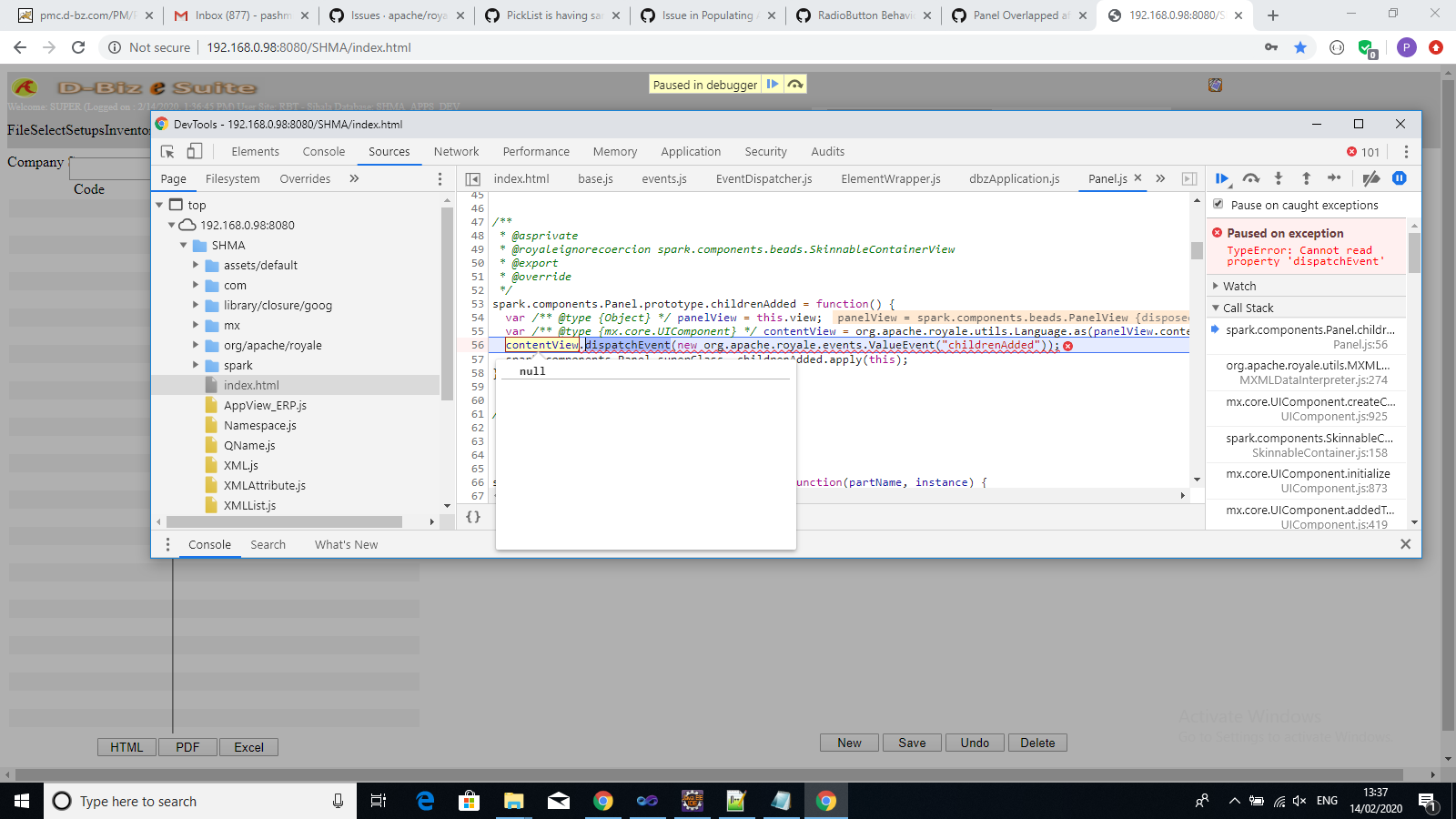Screen dimensions: 1456x819
Task: Collapse the SHMA folder in the file tree
Action: pyautogui.click(x=183, y=245)
